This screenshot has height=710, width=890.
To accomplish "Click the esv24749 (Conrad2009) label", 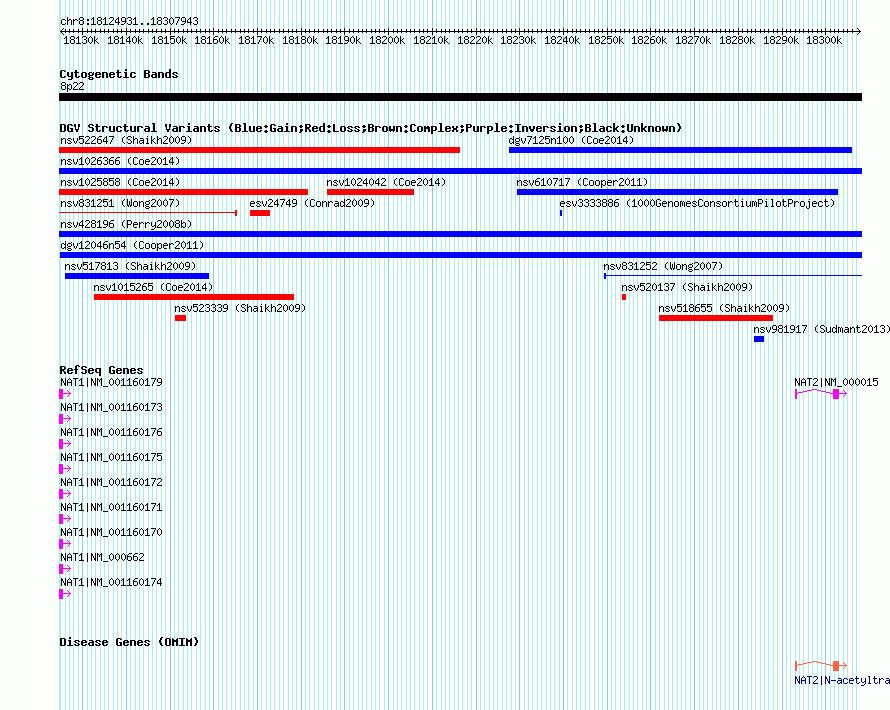I will point(312,203).
